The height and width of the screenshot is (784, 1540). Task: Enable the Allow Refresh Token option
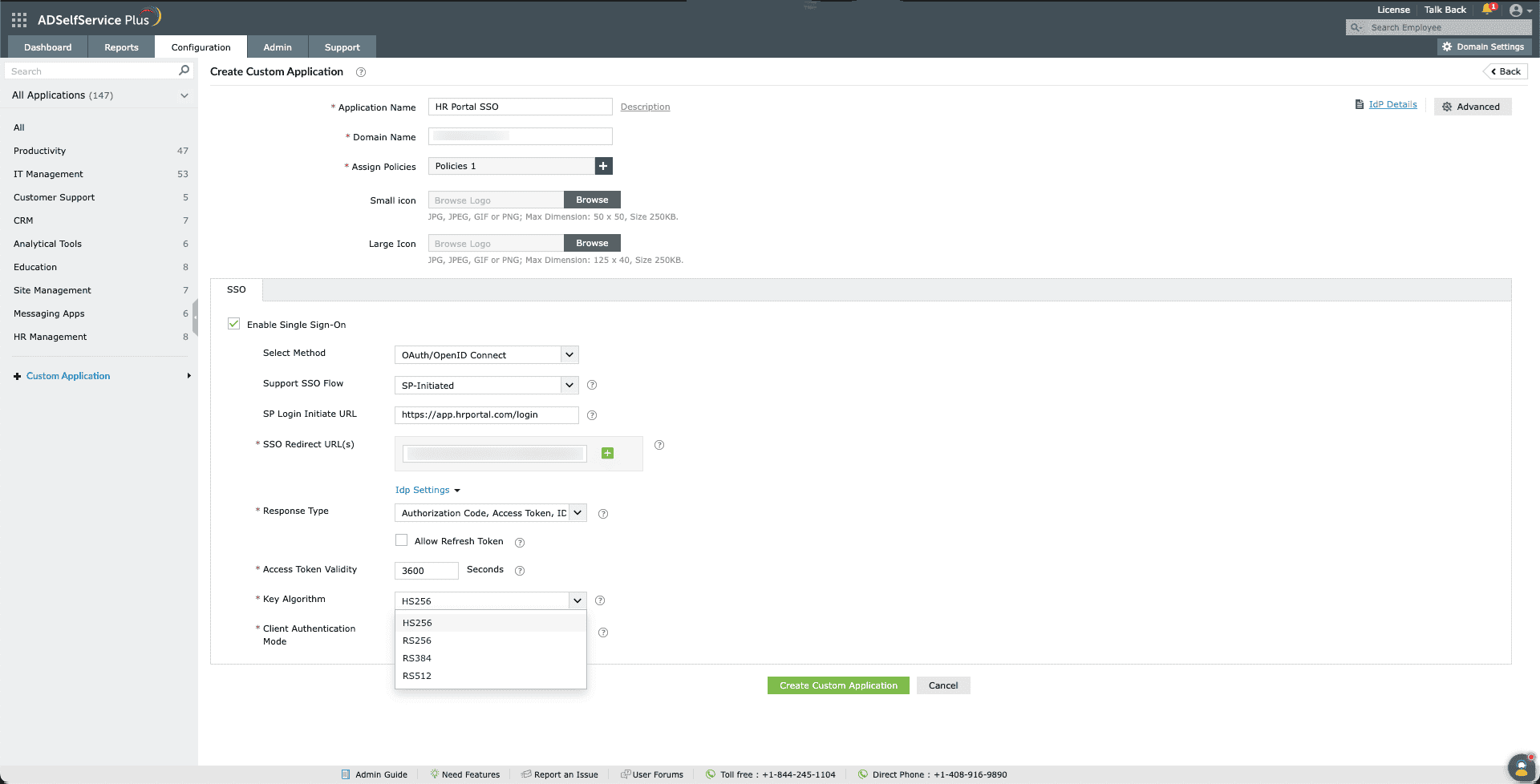coord(401,540)
